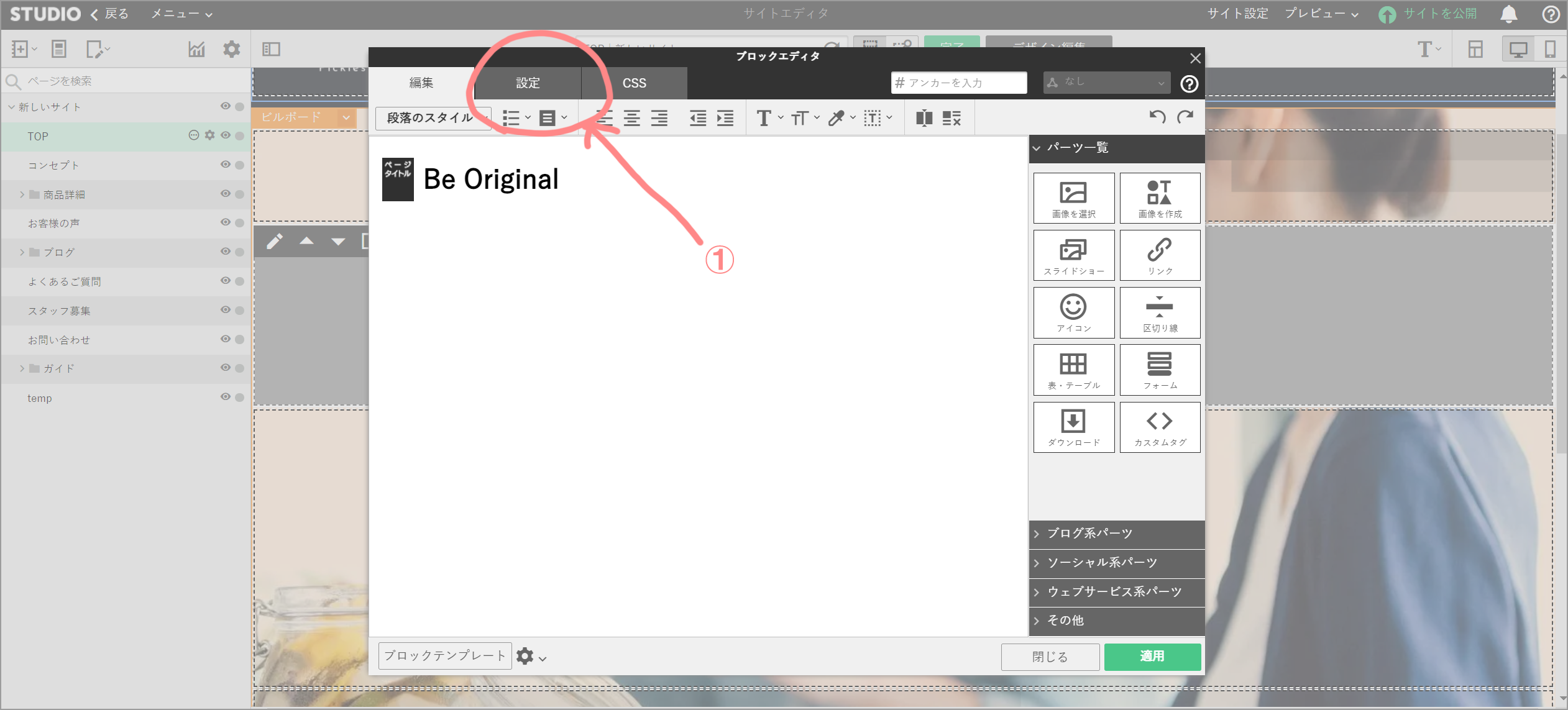The height and width of the screenshot is (710, 1568).
Task: Switch to the CSS tab
Action: (634, 83)
